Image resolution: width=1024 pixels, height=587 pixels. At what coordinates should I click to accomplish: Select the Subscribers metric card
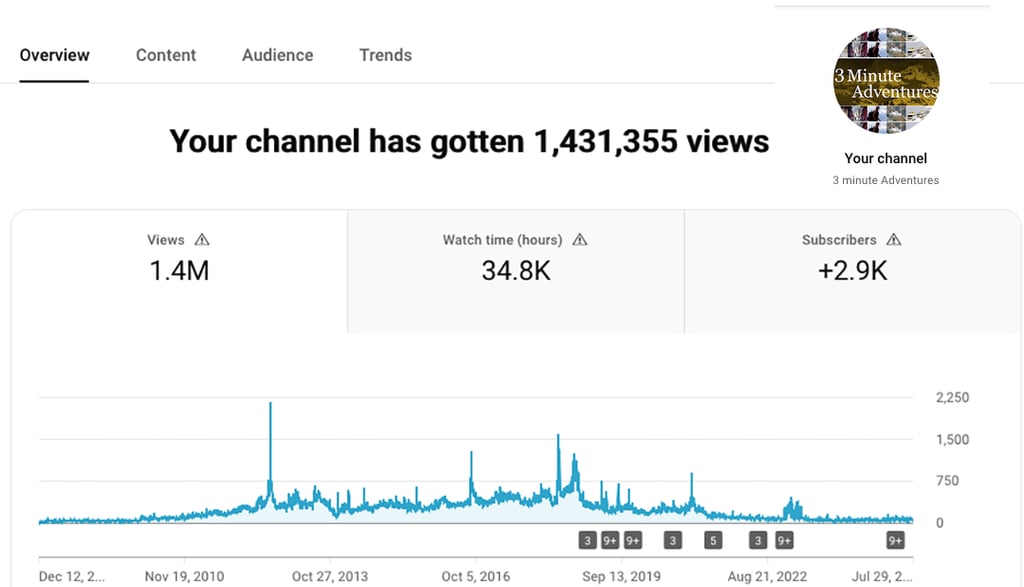[x=853, y=272]
